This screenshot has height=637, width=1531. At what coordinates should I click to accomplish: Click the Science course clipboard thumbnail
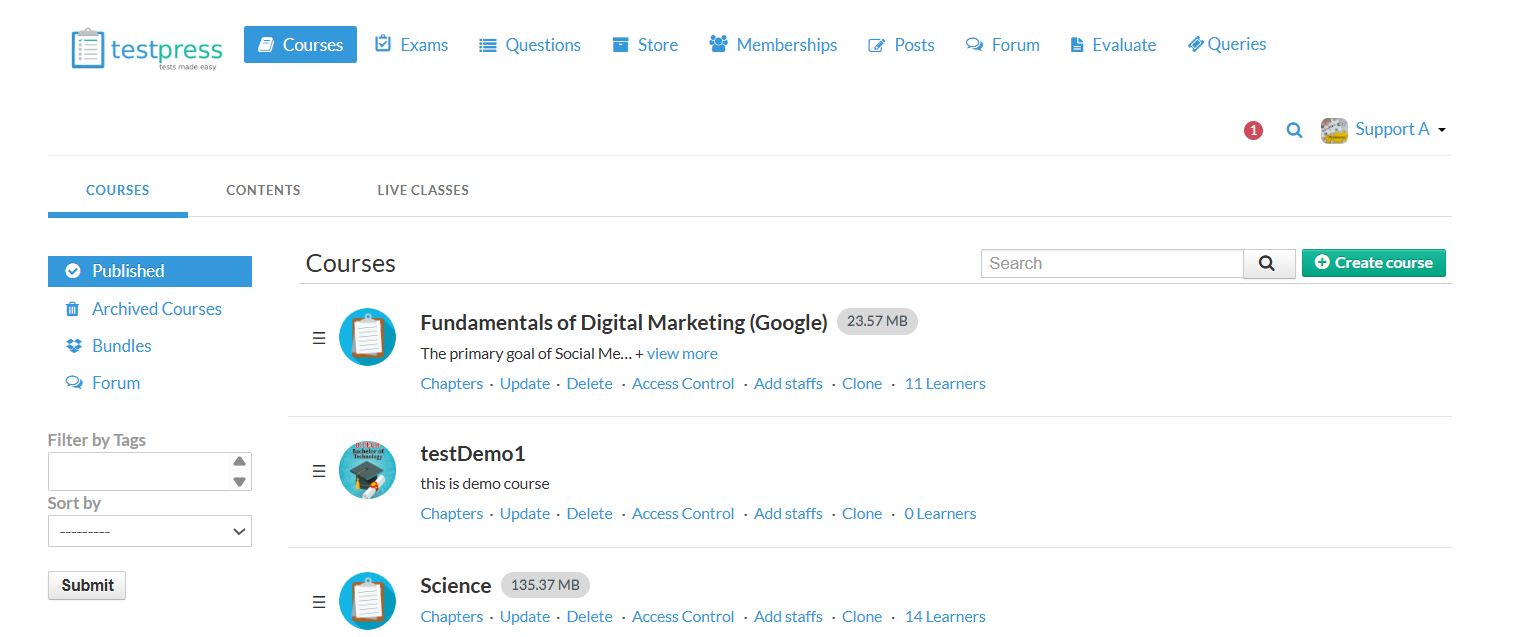(367, 600)
